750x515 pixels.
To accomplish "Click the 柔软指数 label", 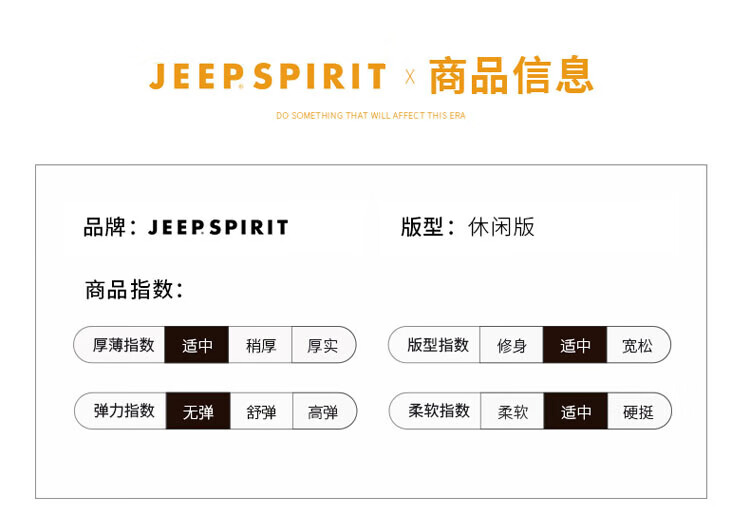I will coord(438,410).
